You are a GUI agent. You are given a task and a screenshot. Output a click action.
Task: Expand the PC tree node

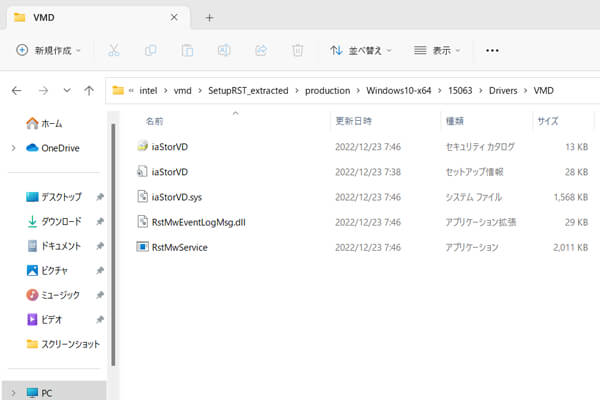tap(13, 393)
